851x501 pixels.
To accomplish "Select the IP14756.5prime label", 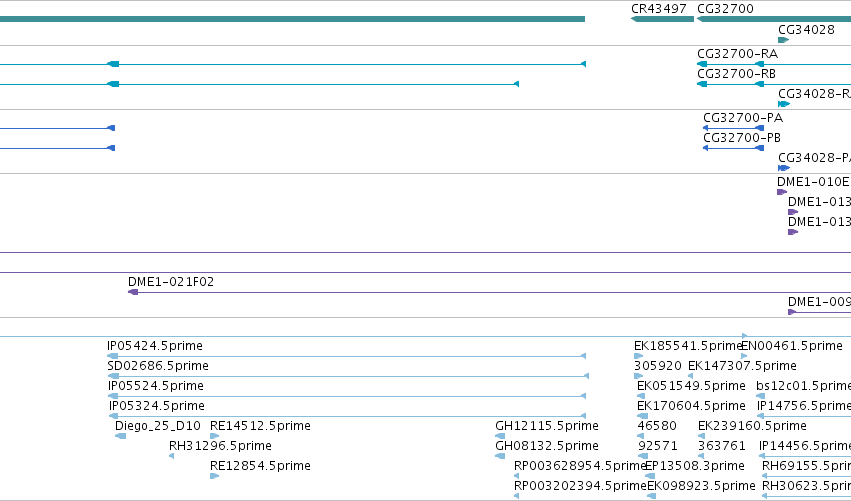I will coord(804,406).
